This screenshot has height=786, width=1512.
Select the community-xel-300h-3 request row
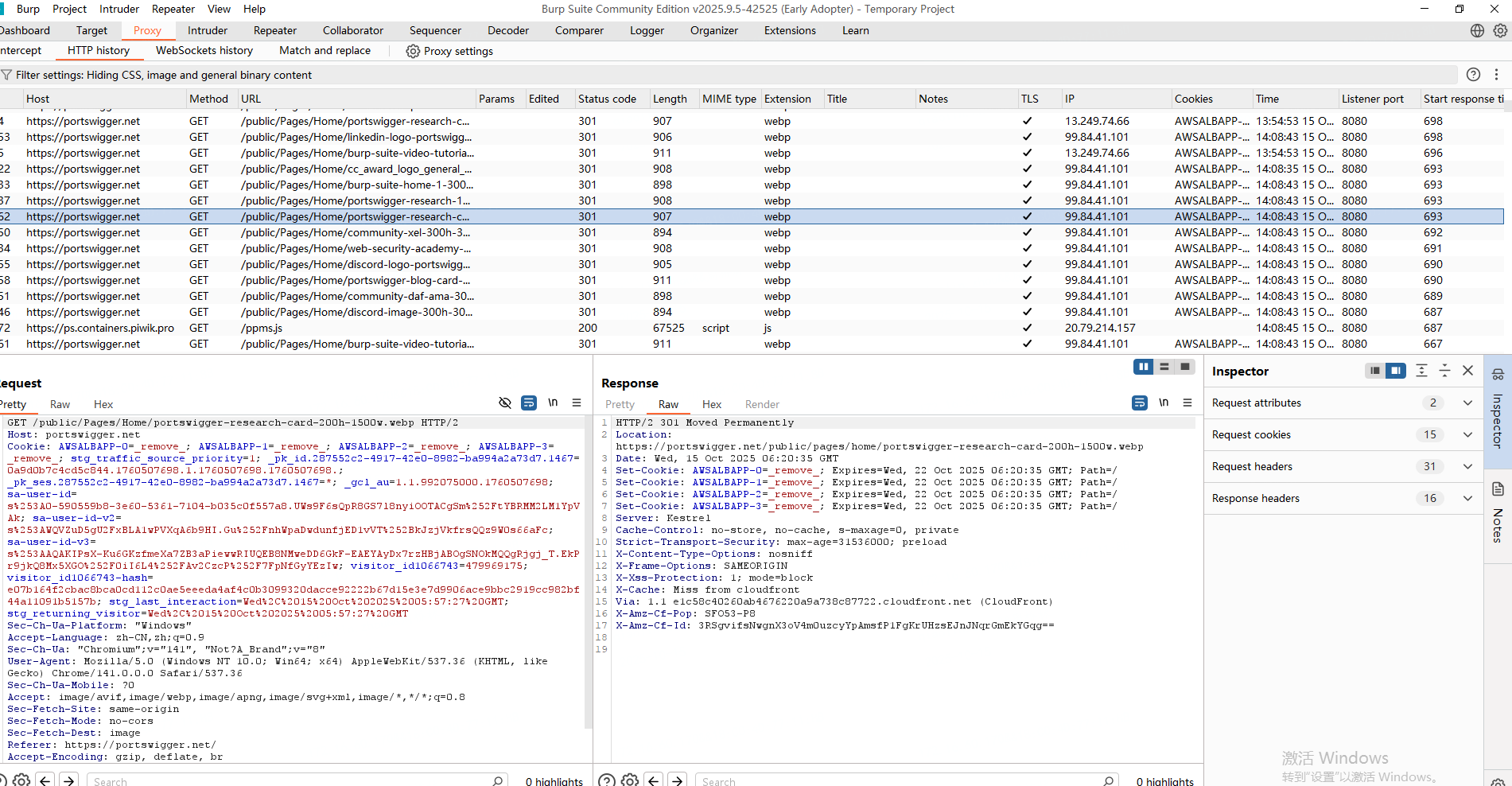752,232
